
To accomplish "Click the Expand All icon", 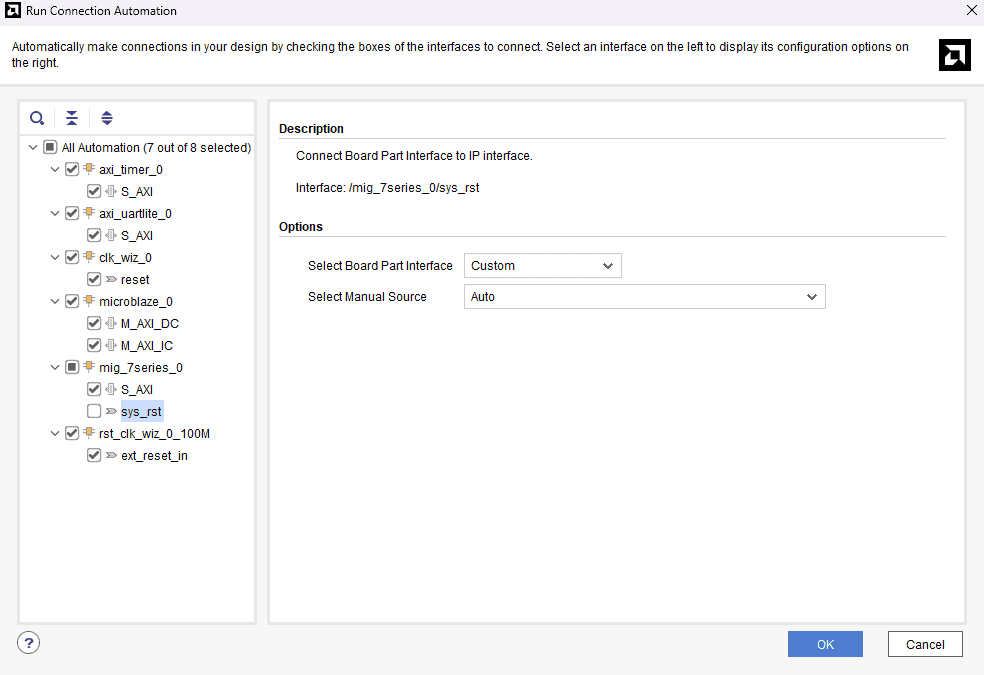I will (107, 118).
